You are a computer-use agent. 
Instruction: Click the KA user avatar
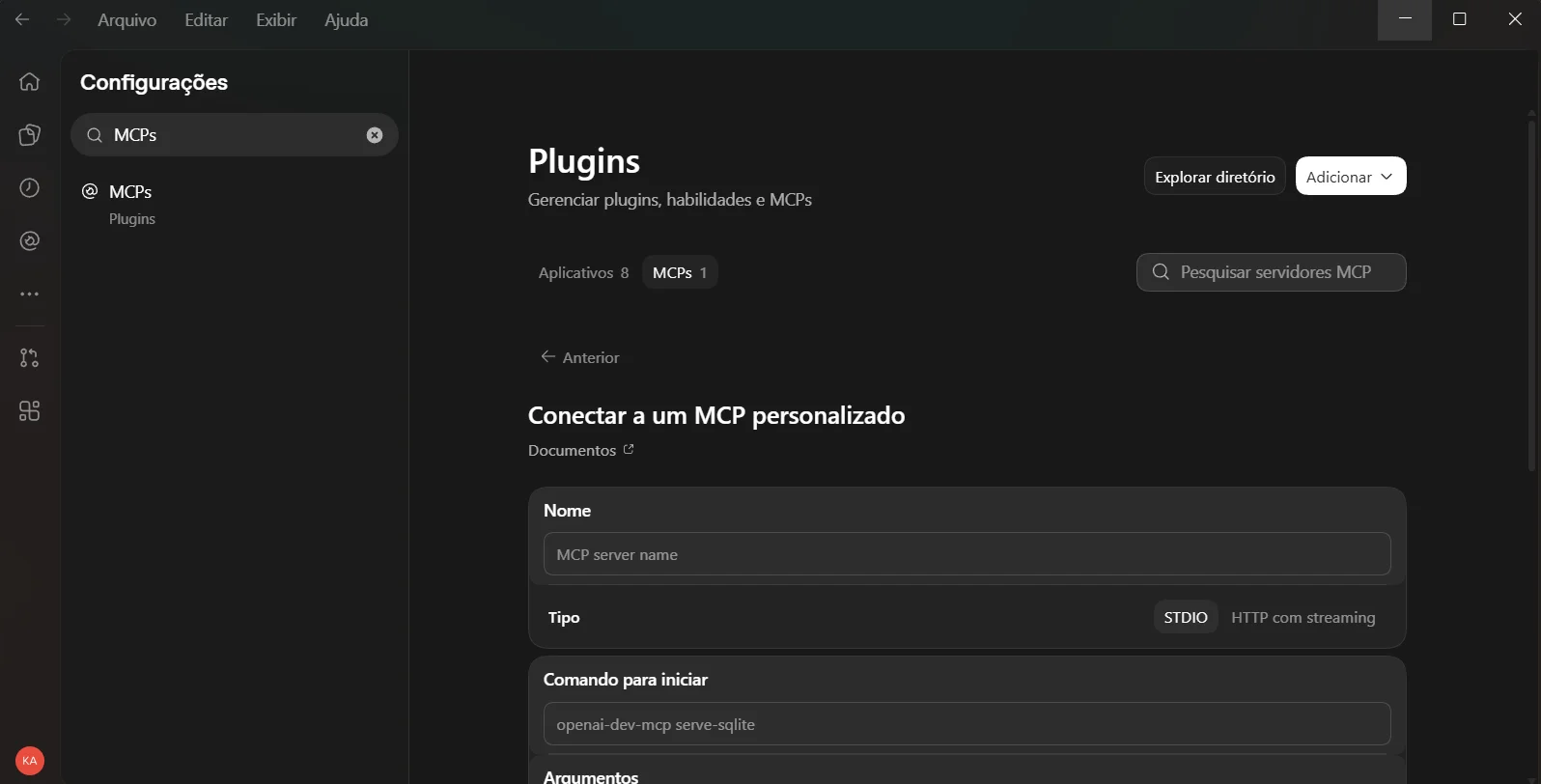click(x=30, y=761)
